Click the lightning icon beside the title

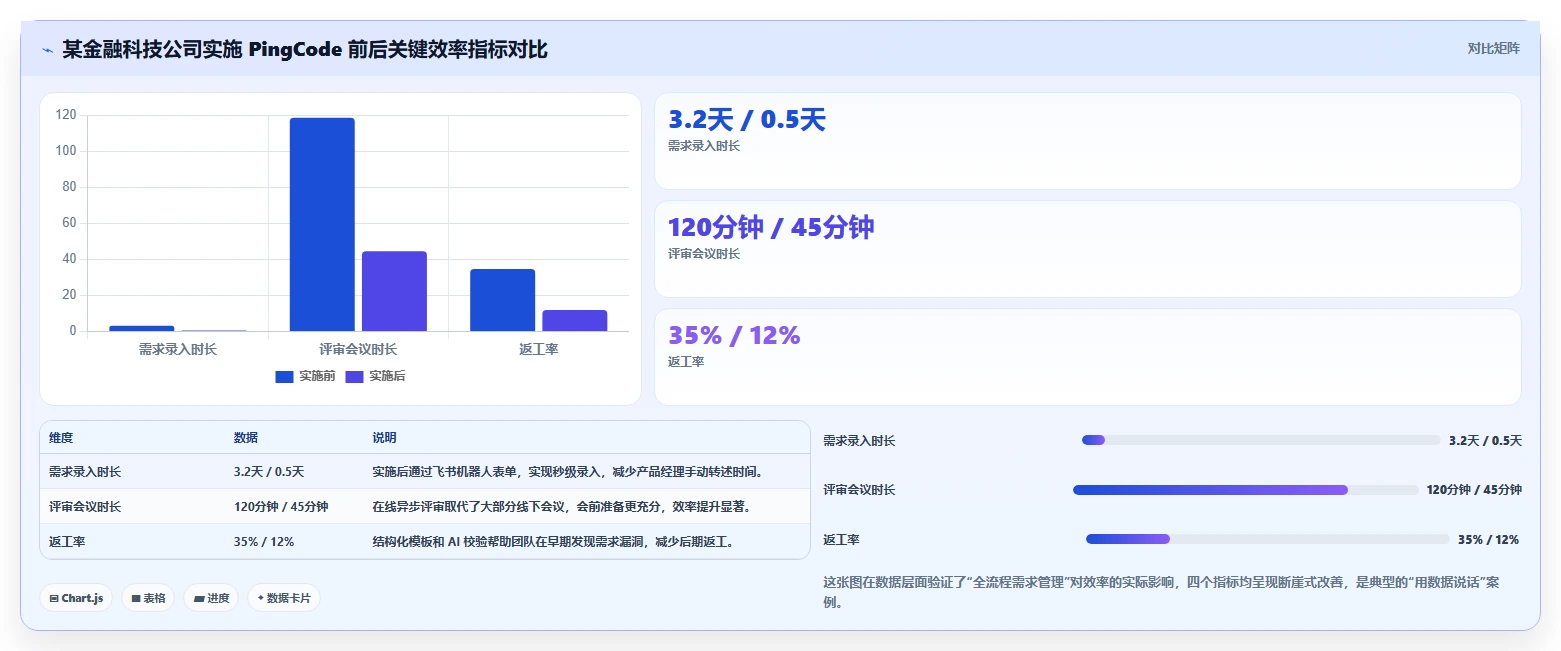coord(47,50)
